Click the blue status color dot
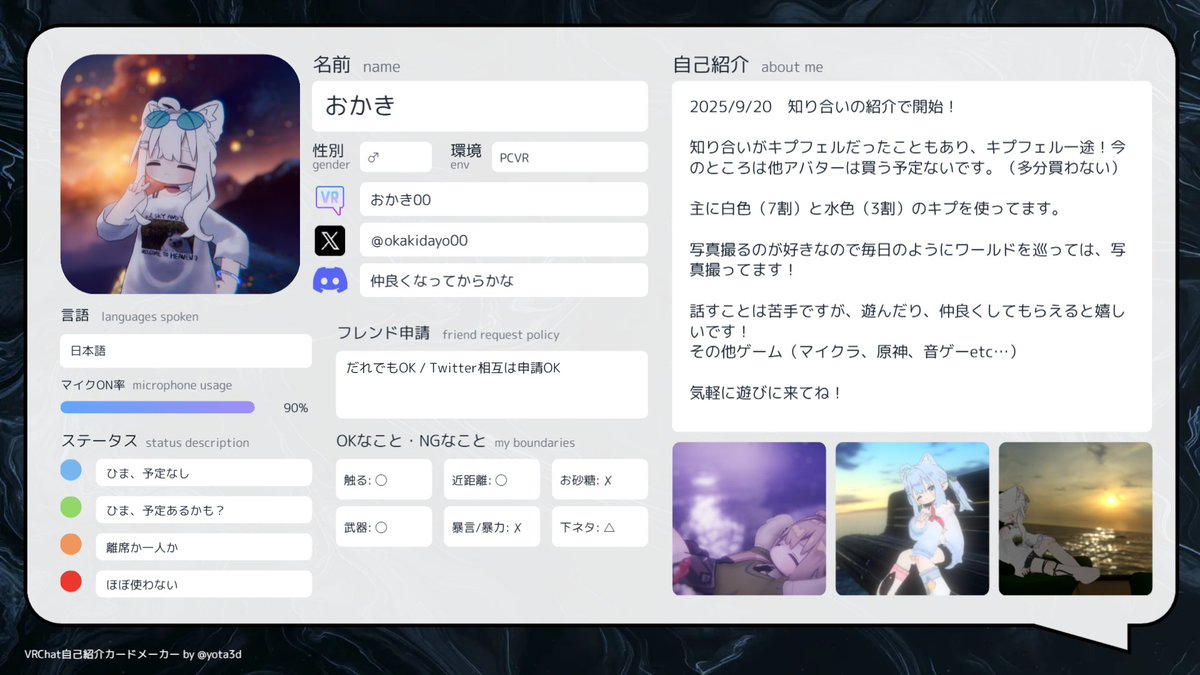 [x=71, y=470]
